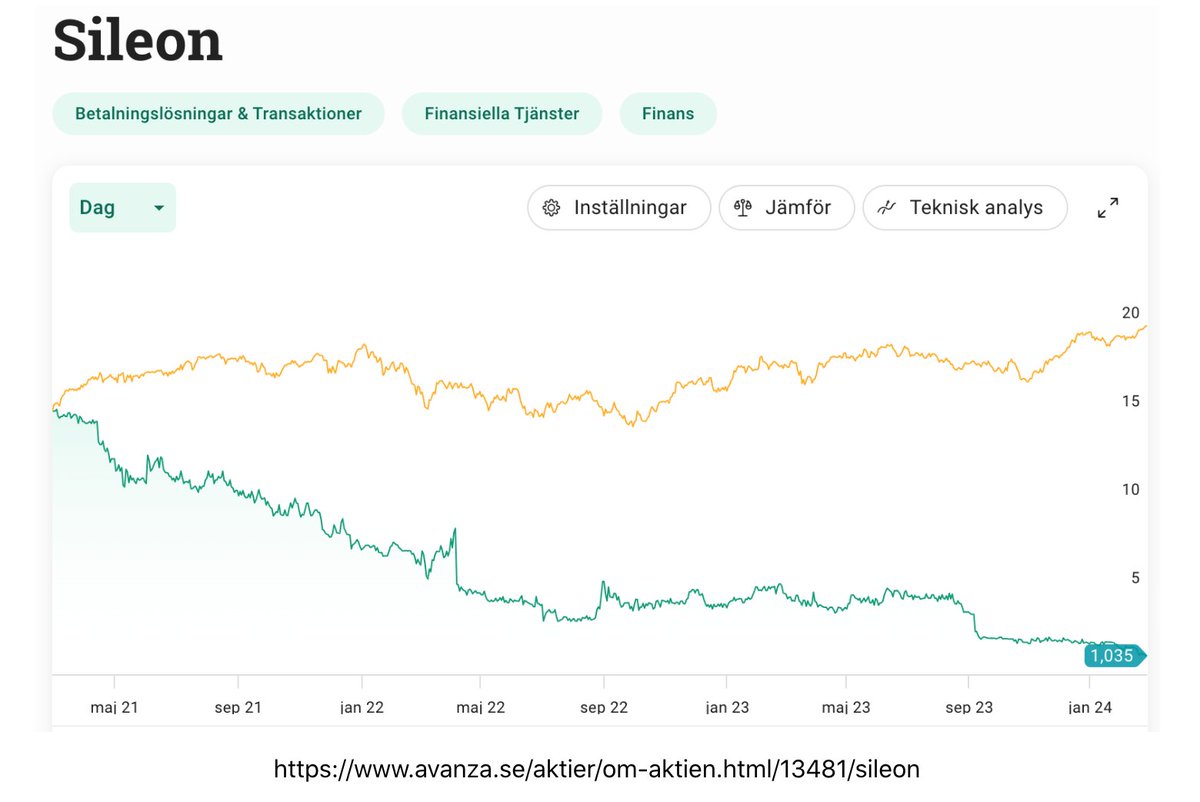Click the trend-line icon in Teknisk analys
Screen dimensions: 1200x802
(x=886, y=208)
